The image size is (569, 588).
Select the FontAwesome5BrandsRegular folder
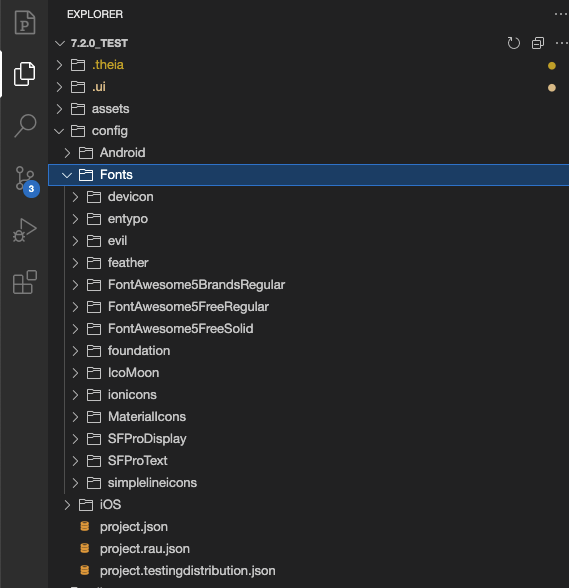pos(196,285)
